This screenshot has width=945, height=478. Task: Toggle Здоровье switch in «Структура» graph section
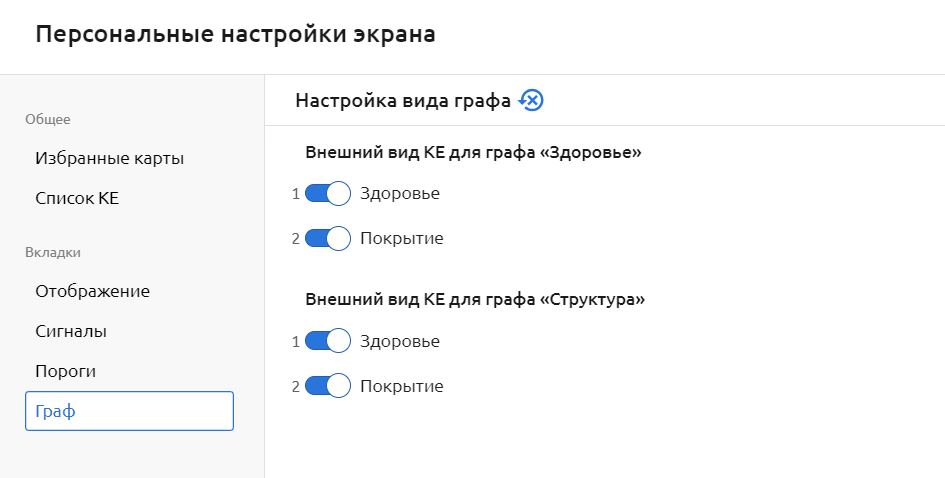(327, 341)
